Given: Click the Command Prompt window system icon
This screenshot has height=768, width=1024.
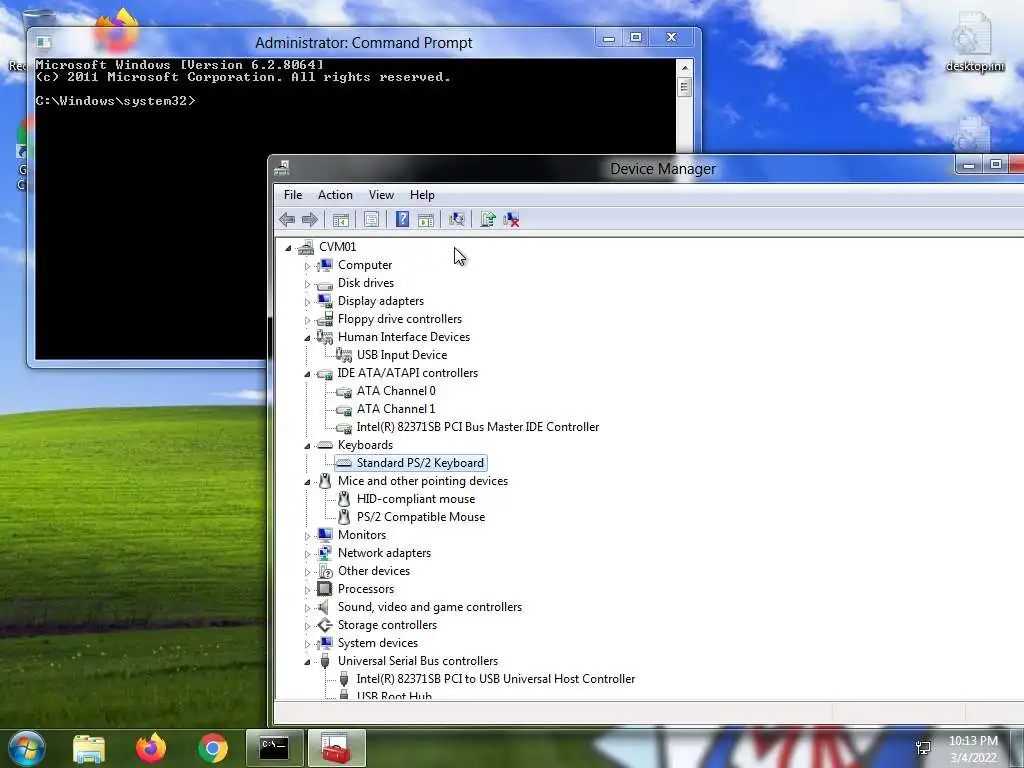Looking at the screenshot, I should tap(43, 42).
